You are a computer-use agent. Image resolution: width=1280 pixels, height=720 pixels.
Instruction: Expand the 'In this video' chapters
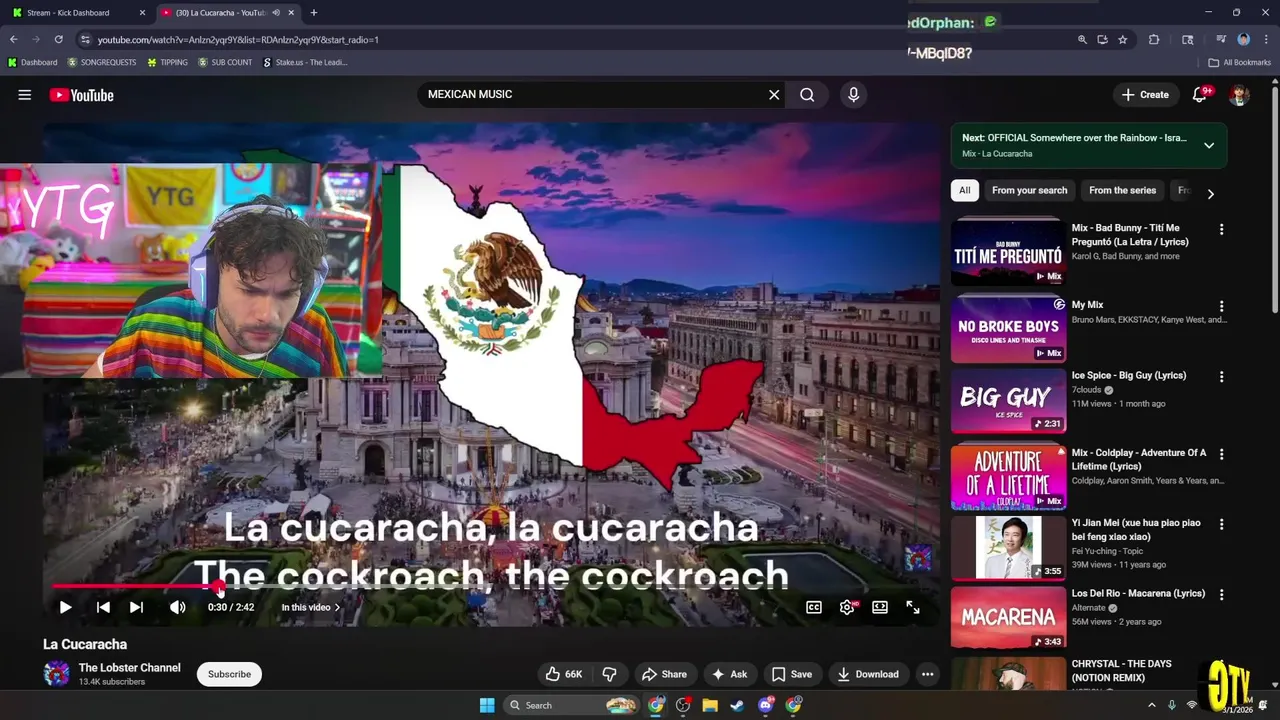[311, 607]
